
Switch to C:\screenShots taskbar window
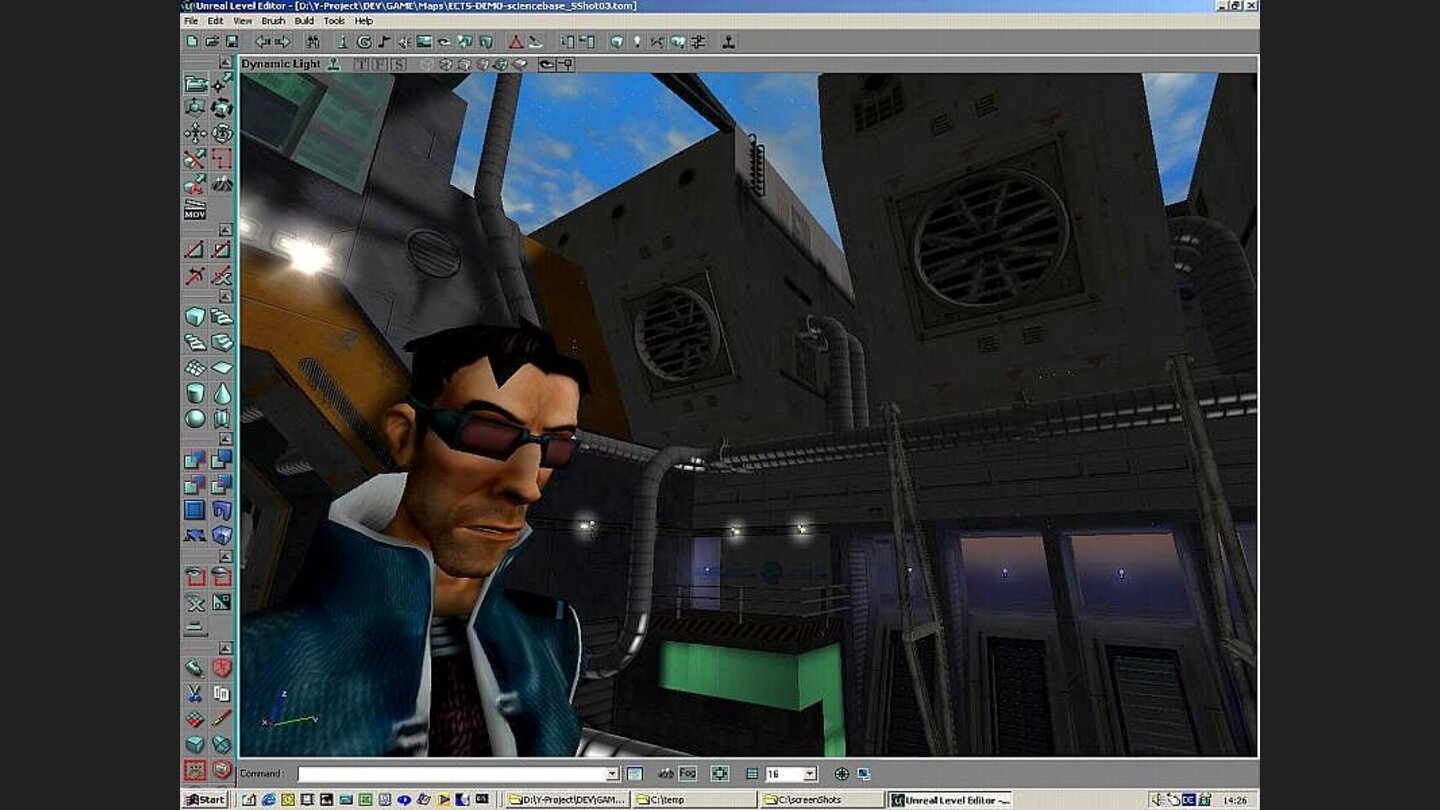(x=823, y=800)
